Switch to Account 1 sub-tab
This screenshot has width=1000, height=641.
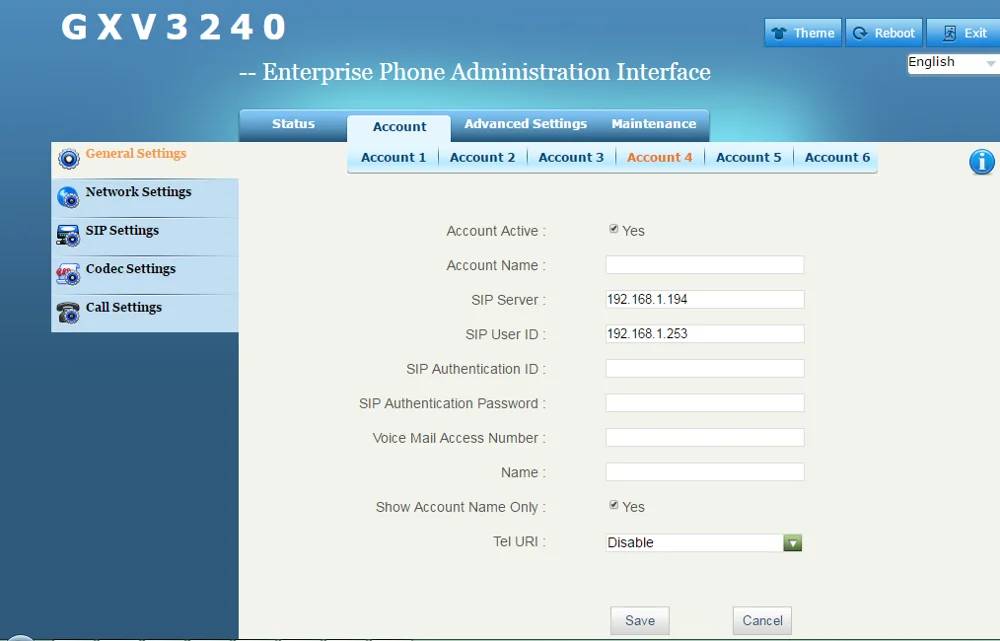pyautogui.click(x=393, y=158)
